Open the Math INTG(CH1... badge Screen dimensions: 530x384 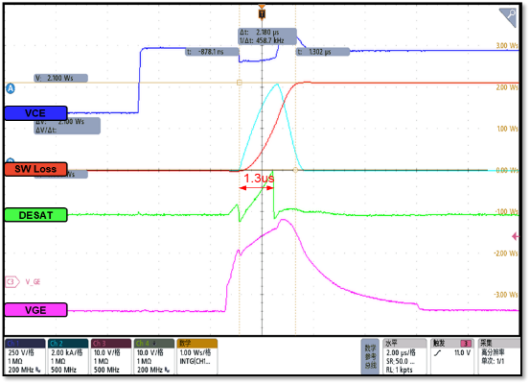197,357
